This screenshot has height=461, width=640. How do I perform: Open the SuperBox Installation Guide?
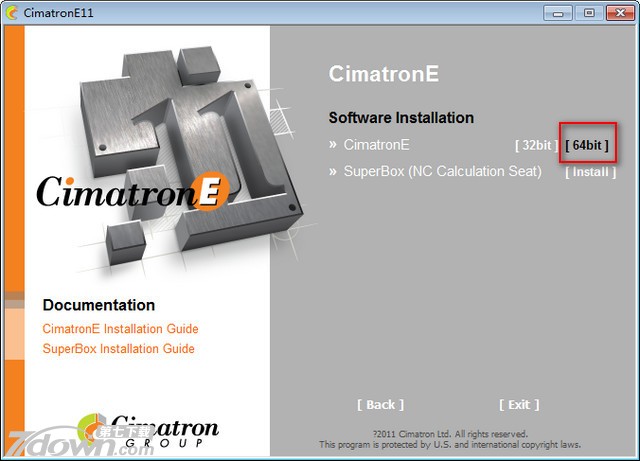click(118, 349)
